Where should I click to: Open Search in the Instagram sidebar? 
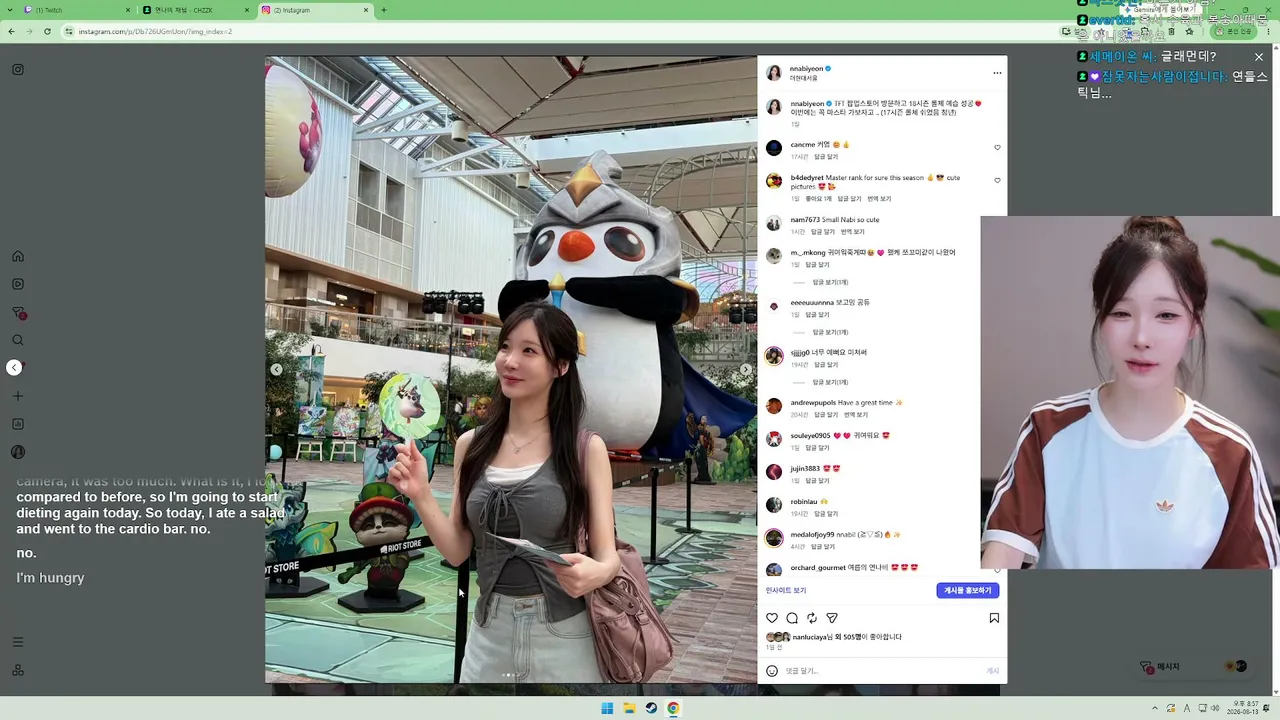click(18, 340)
